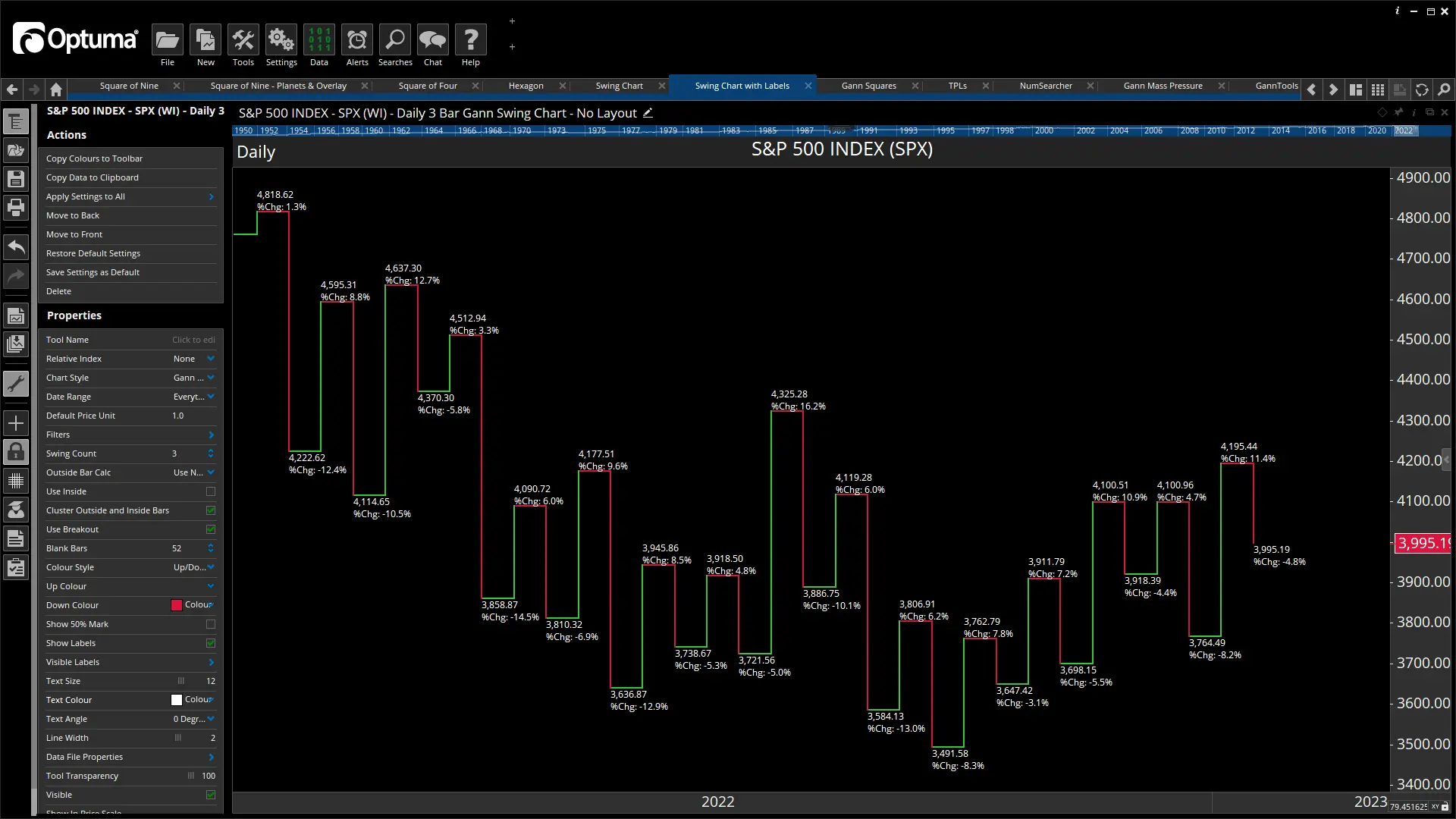Click the Home navigation icon
Image resolution: width=1456 pixels, height=819 pixels.
[x=56, y=89]
